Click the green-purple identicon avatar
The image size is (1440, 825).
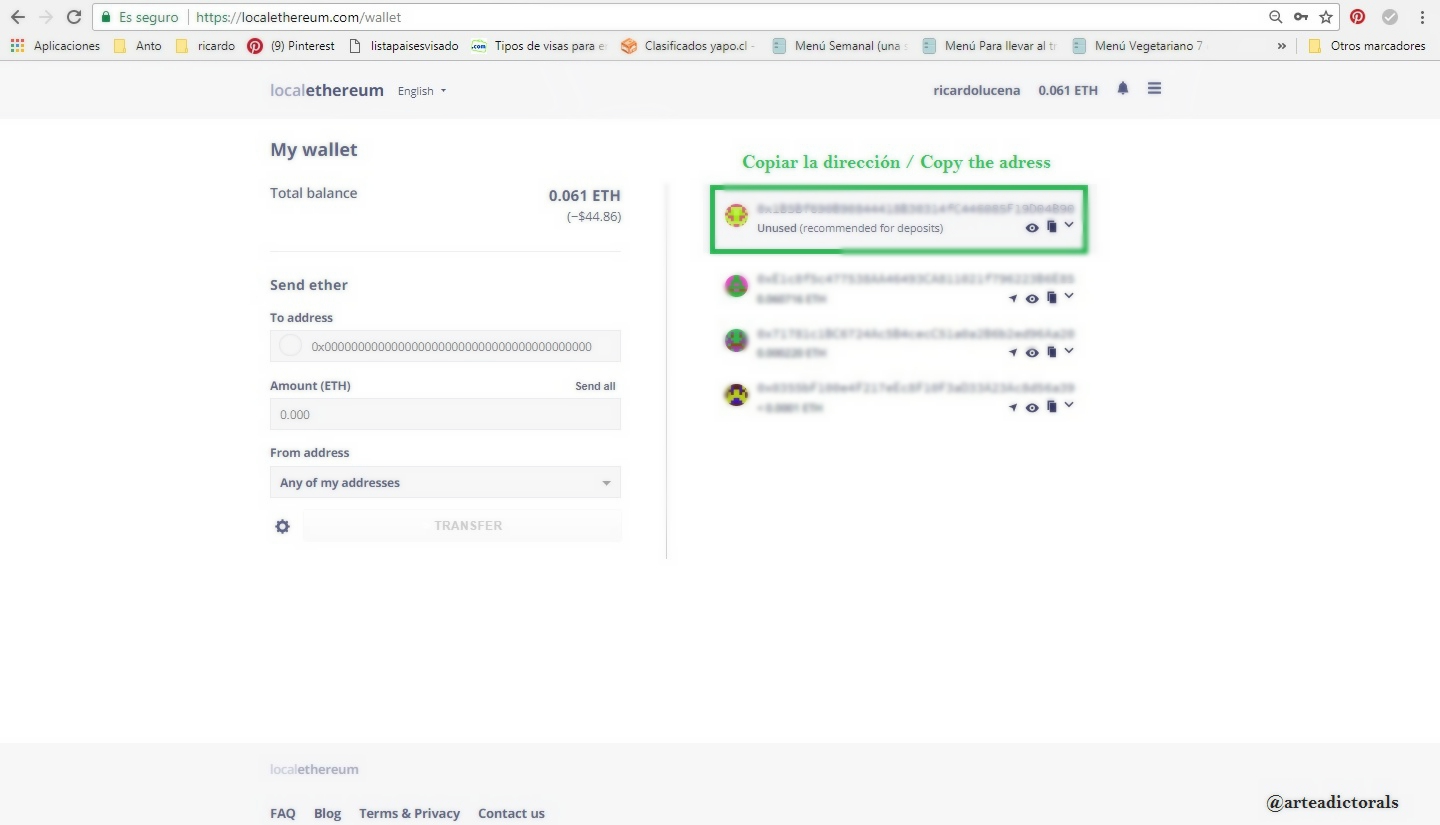[x=736, y=340]
